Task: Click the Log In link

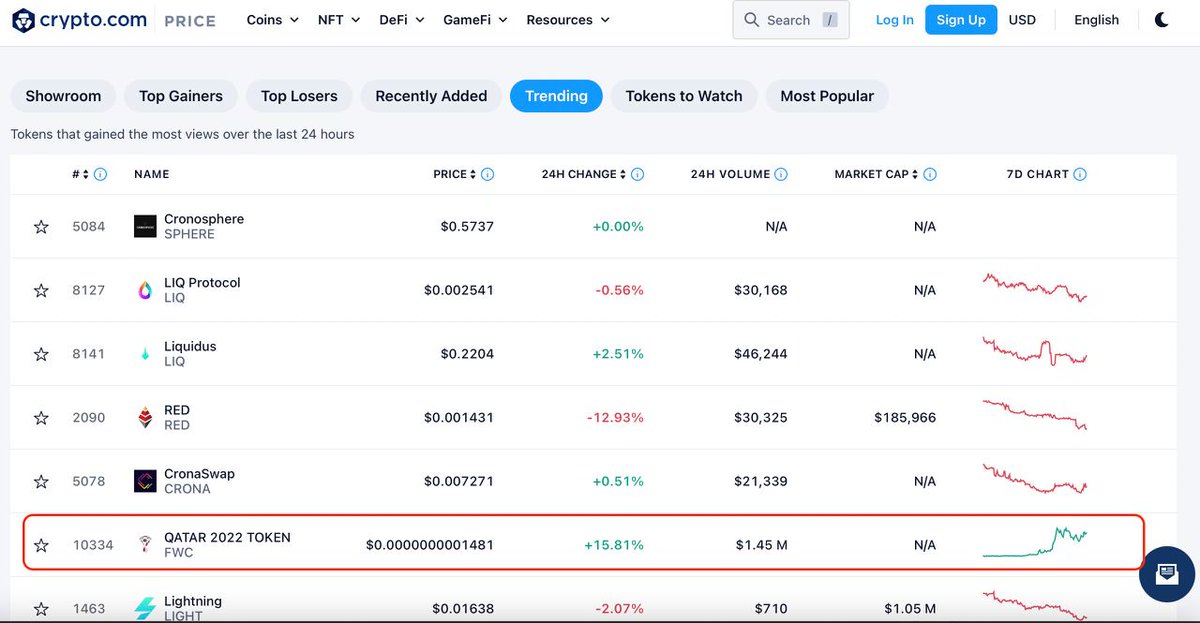Action: [894, 20]
